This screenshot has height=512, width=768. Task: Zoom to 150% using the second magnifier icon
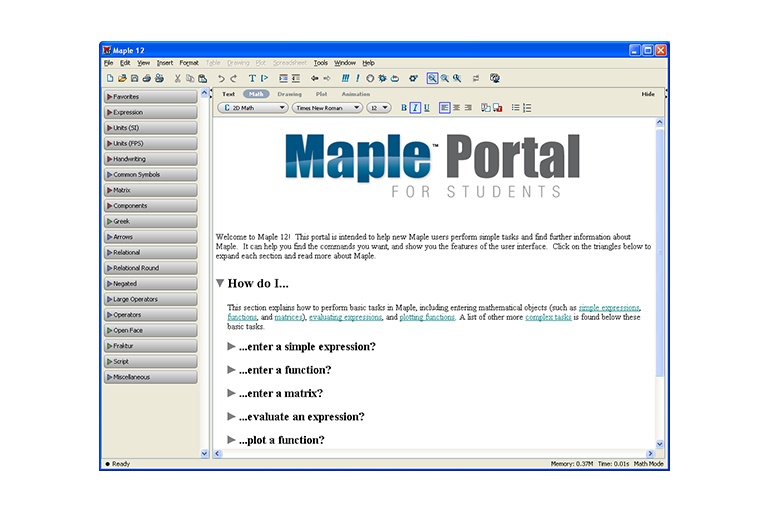[445, 78]
